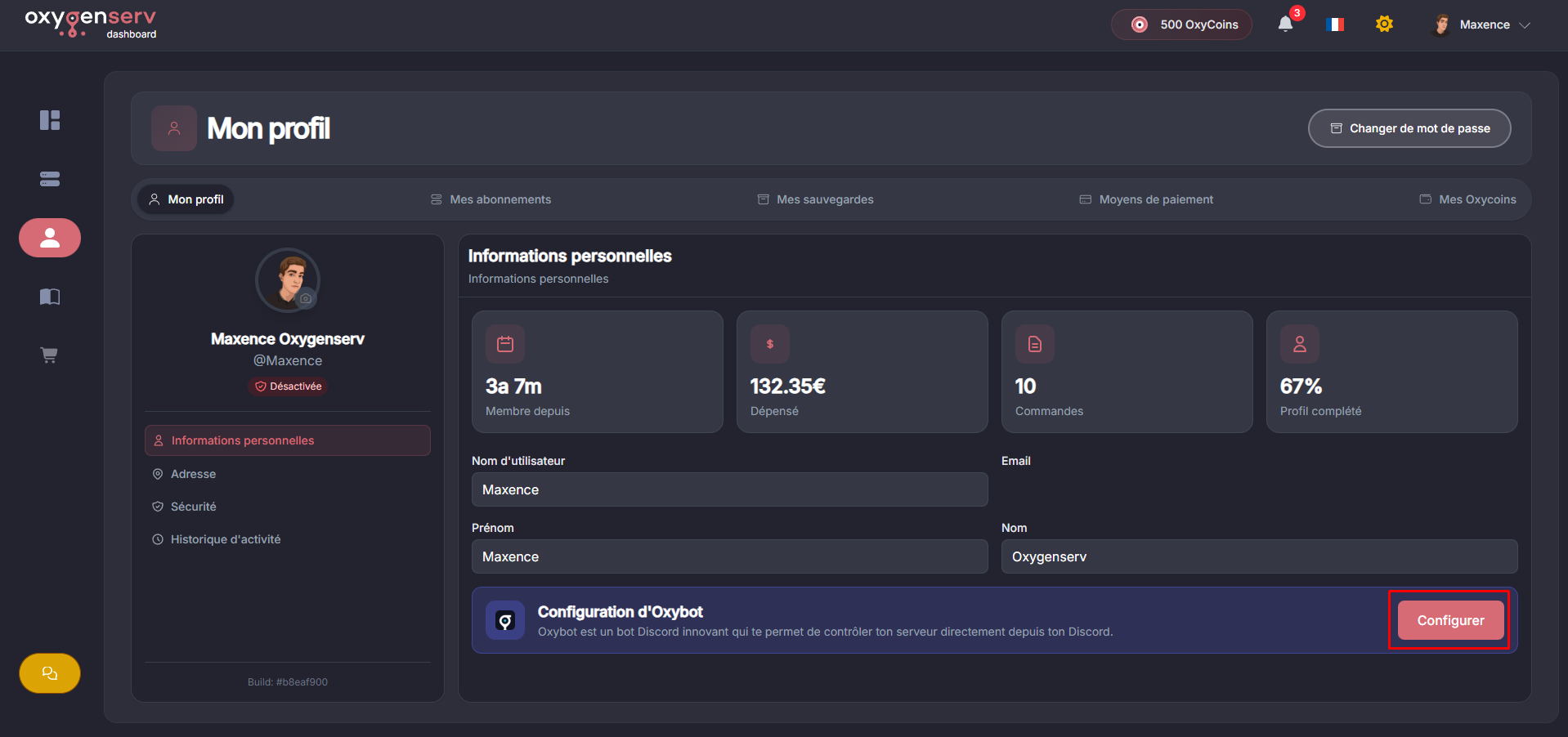
Task: Click the Désactivée status badge
Action: pos(288,386)
